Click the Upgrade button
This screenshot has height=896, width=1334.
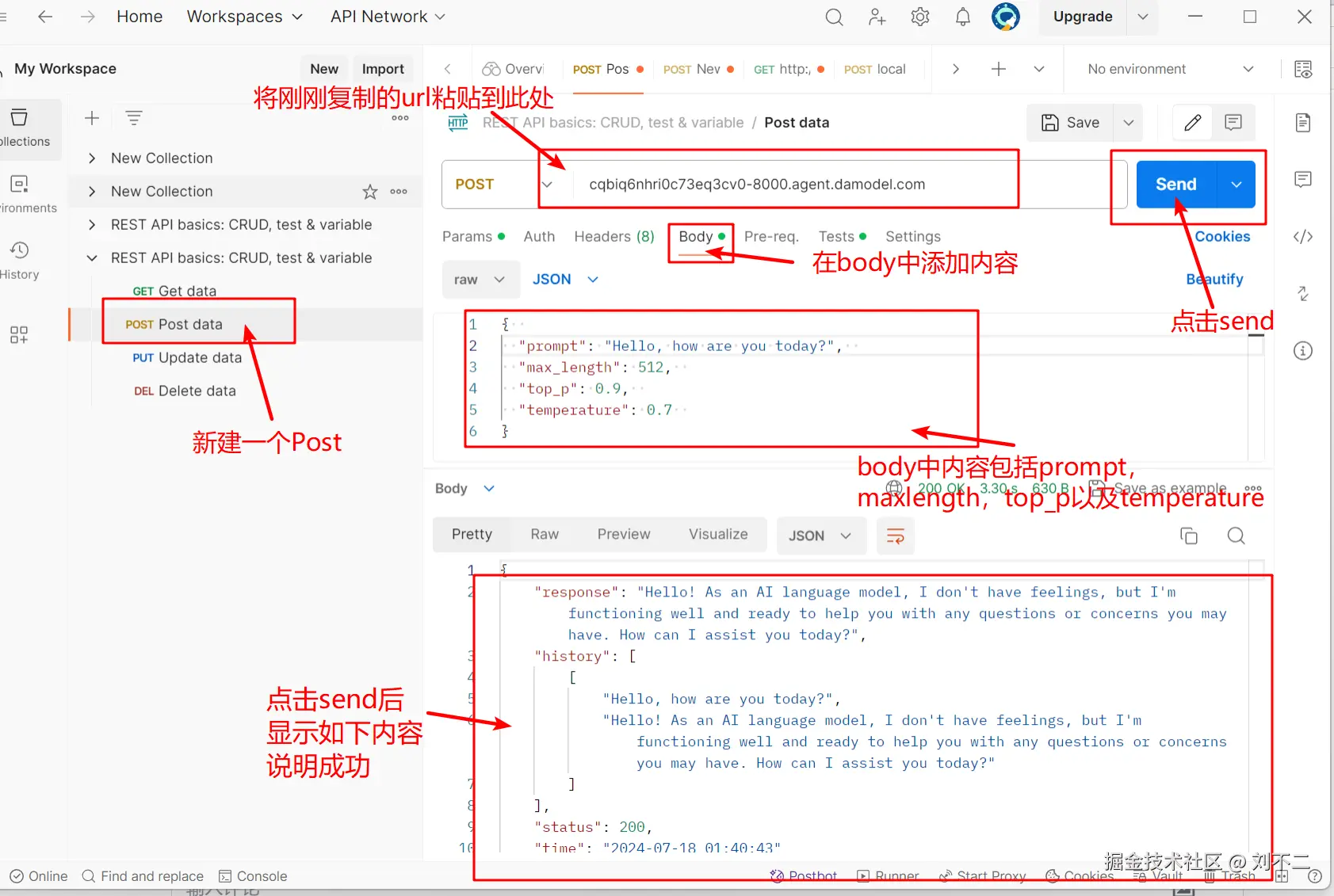pyautogui.click(x=1083, y=17)
